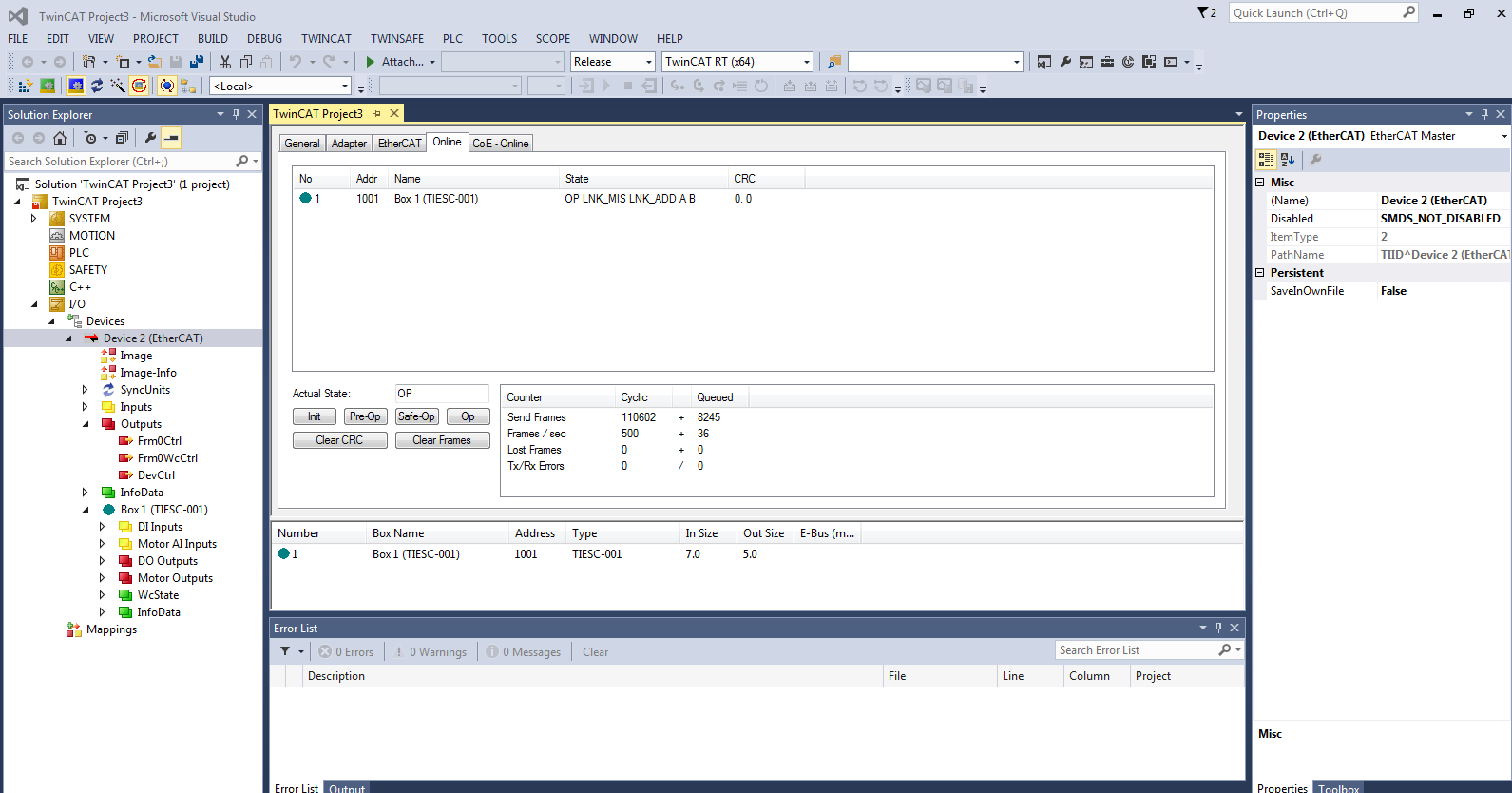Select Box 1 (TIESC-001) row in Online list

pyautogui.click(x=752, y=199)
